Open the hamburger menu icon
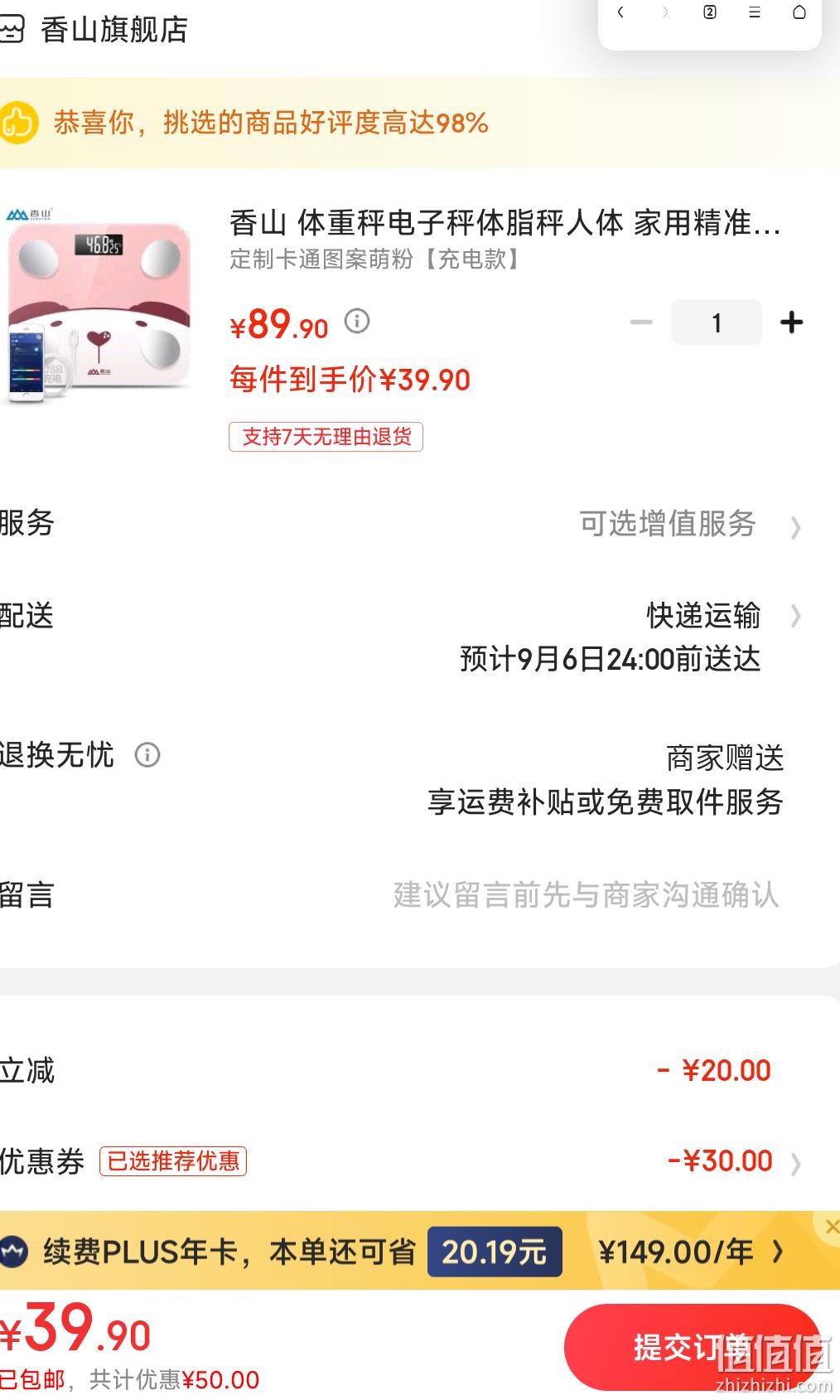Image resolution: width=840 pixels, height=1400 pixels. click(755, 12)
